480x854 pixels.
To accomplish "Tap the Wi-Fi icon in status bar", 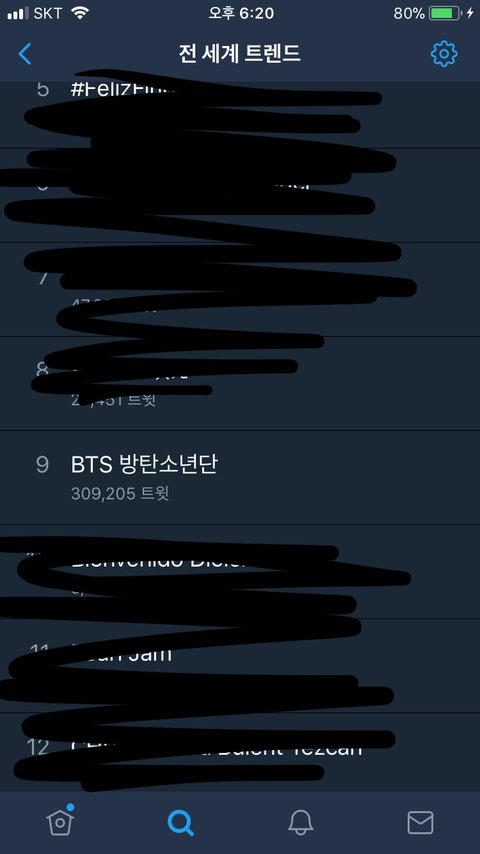I will (x=80, y=13).
